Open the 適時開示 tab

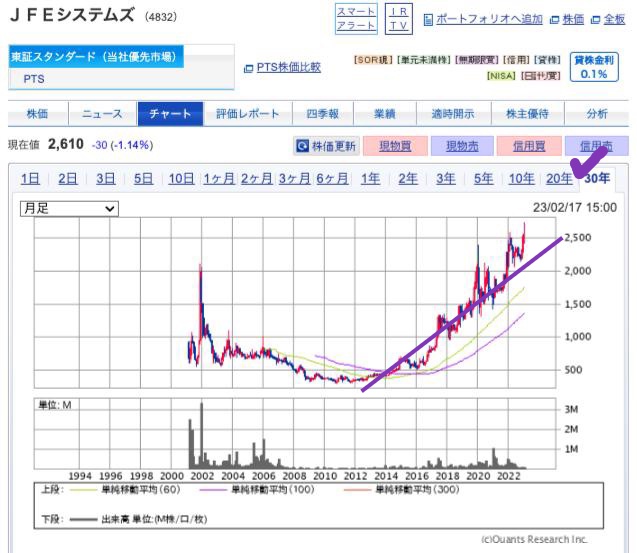point(453,114)
